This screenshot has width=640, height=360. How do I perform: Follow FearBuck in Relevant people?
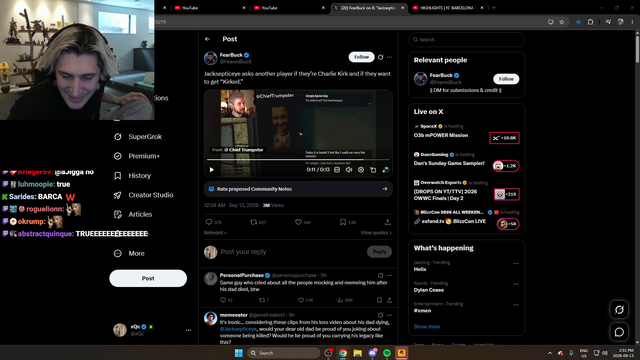(506, 79)
